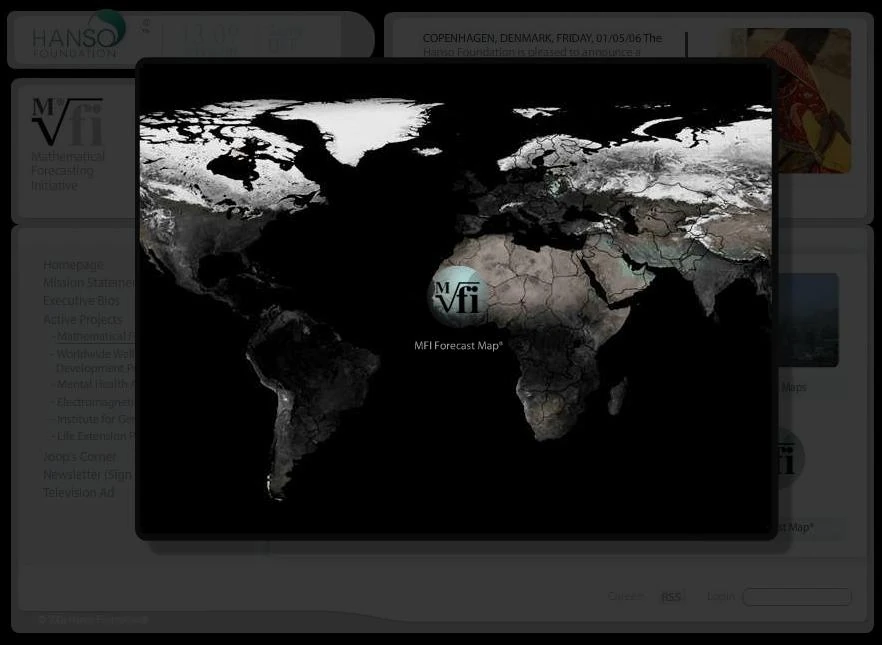Open the blue thumbnail behind the map's right edge
882x645 pixels.
pyautogui.click(x=808, y=320)
